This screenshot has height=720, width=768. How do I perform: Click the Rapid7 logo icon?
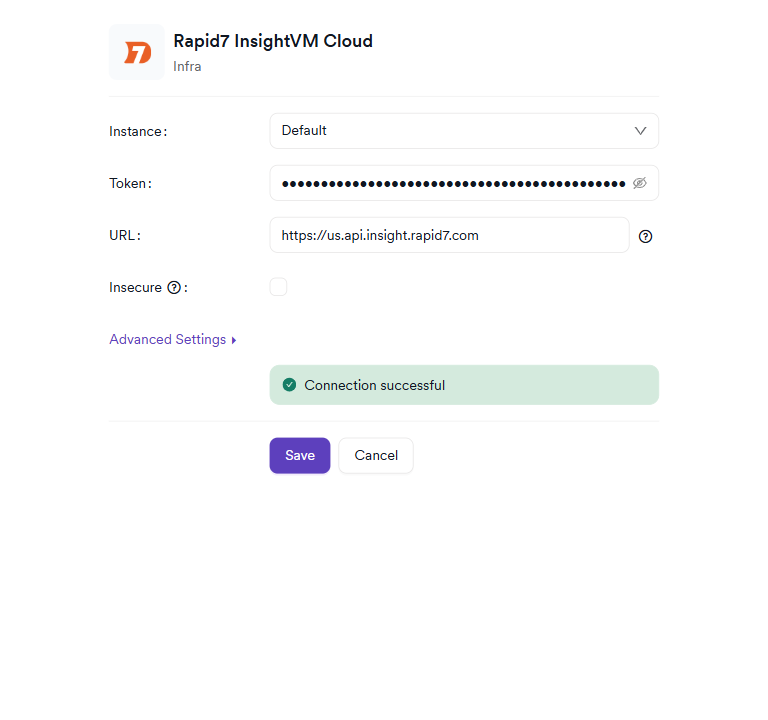coord(137,52)
